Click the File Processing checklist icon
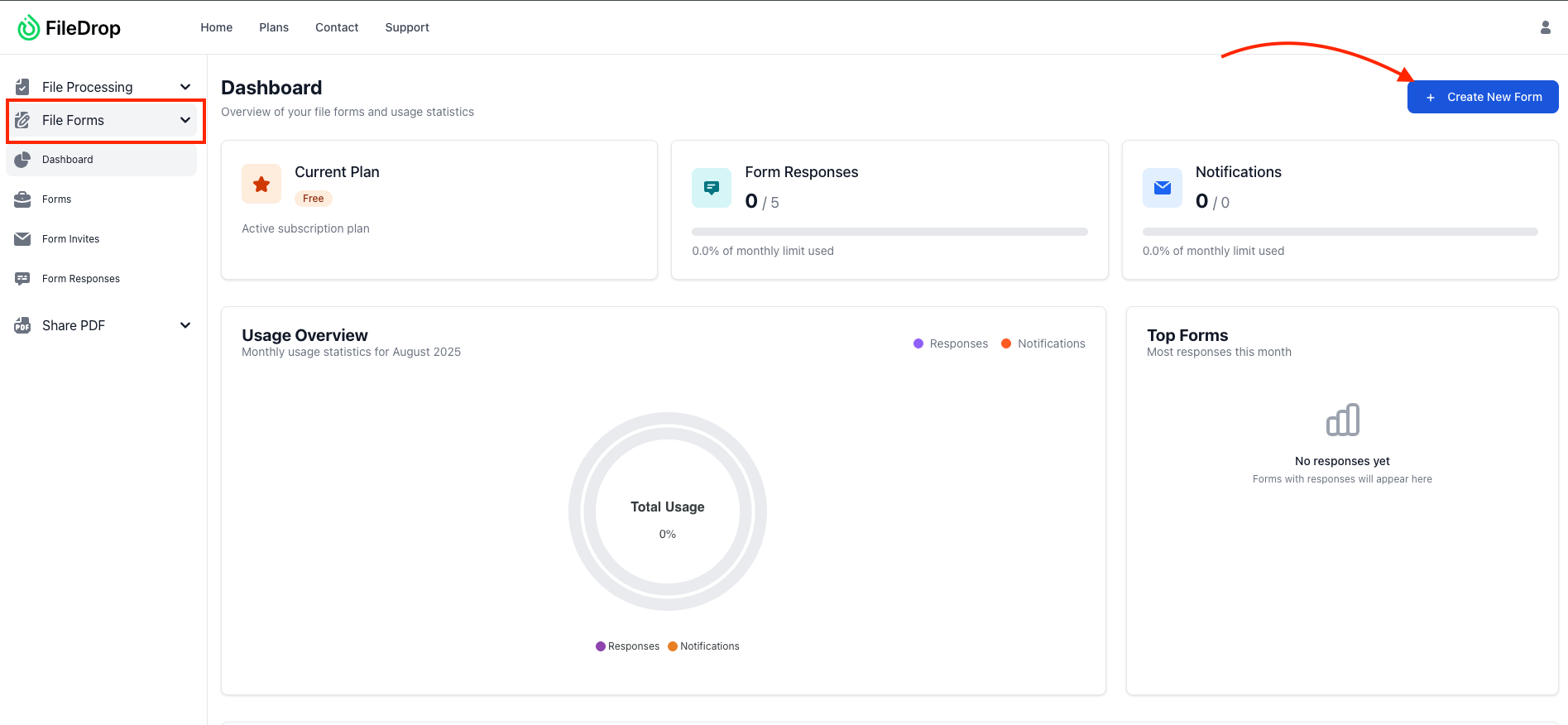 pyautogui.click(x=22, y=87)
